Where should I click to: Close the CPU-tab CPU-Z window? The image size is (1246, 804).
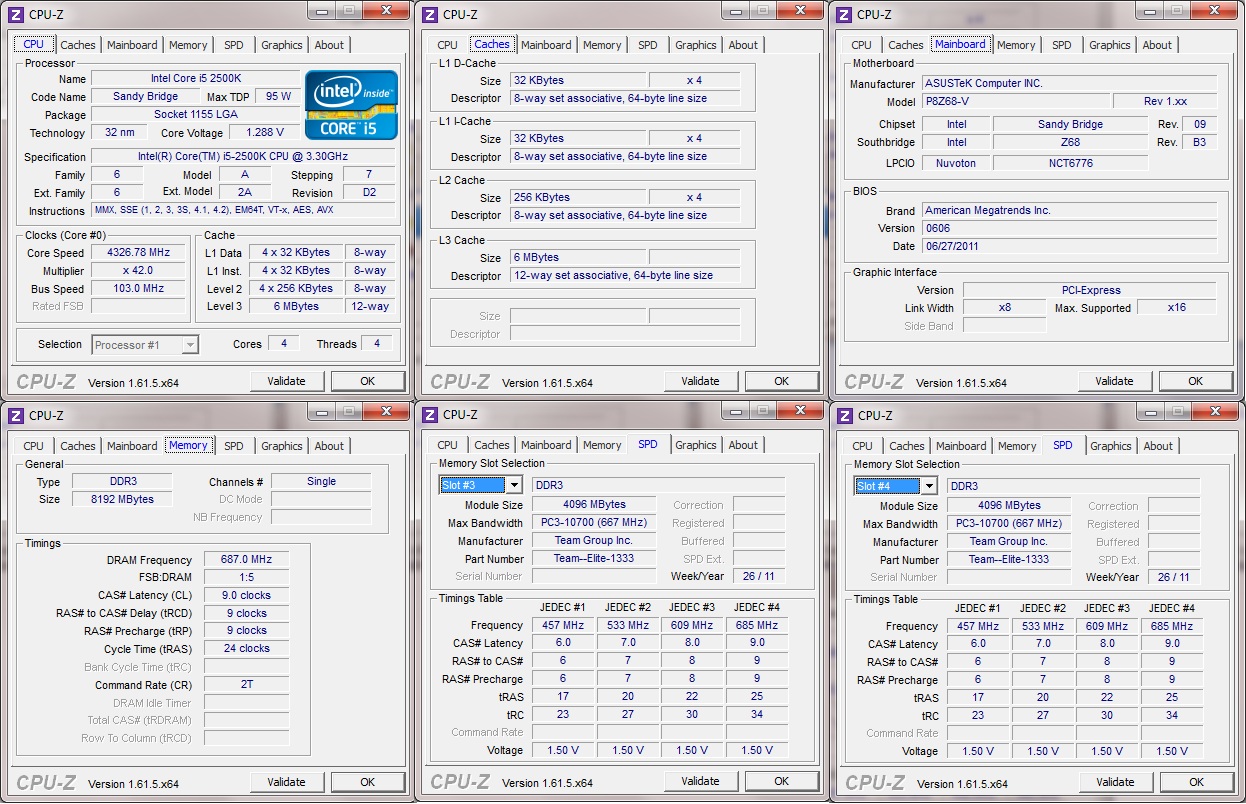pos(385,11)
